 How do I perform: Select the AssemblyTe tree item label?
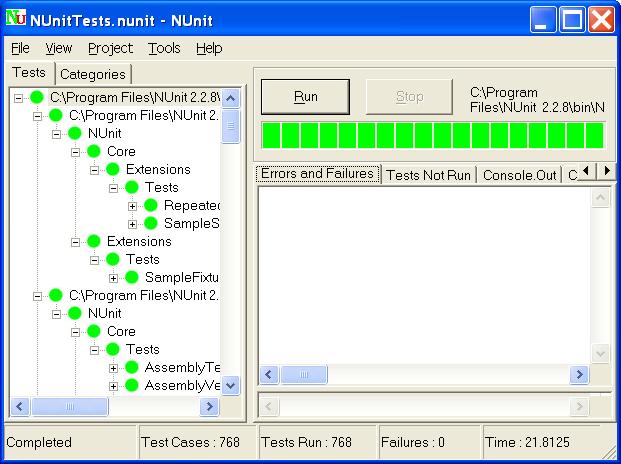(x=182, y=368)
